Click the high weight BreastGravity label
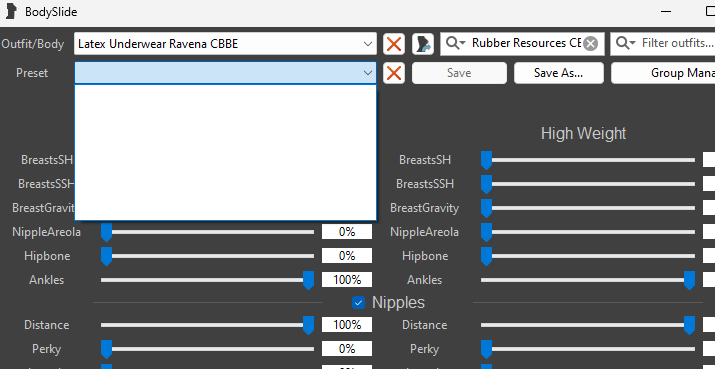This screenshot has height=369, width=715. [x=425, y=208]
